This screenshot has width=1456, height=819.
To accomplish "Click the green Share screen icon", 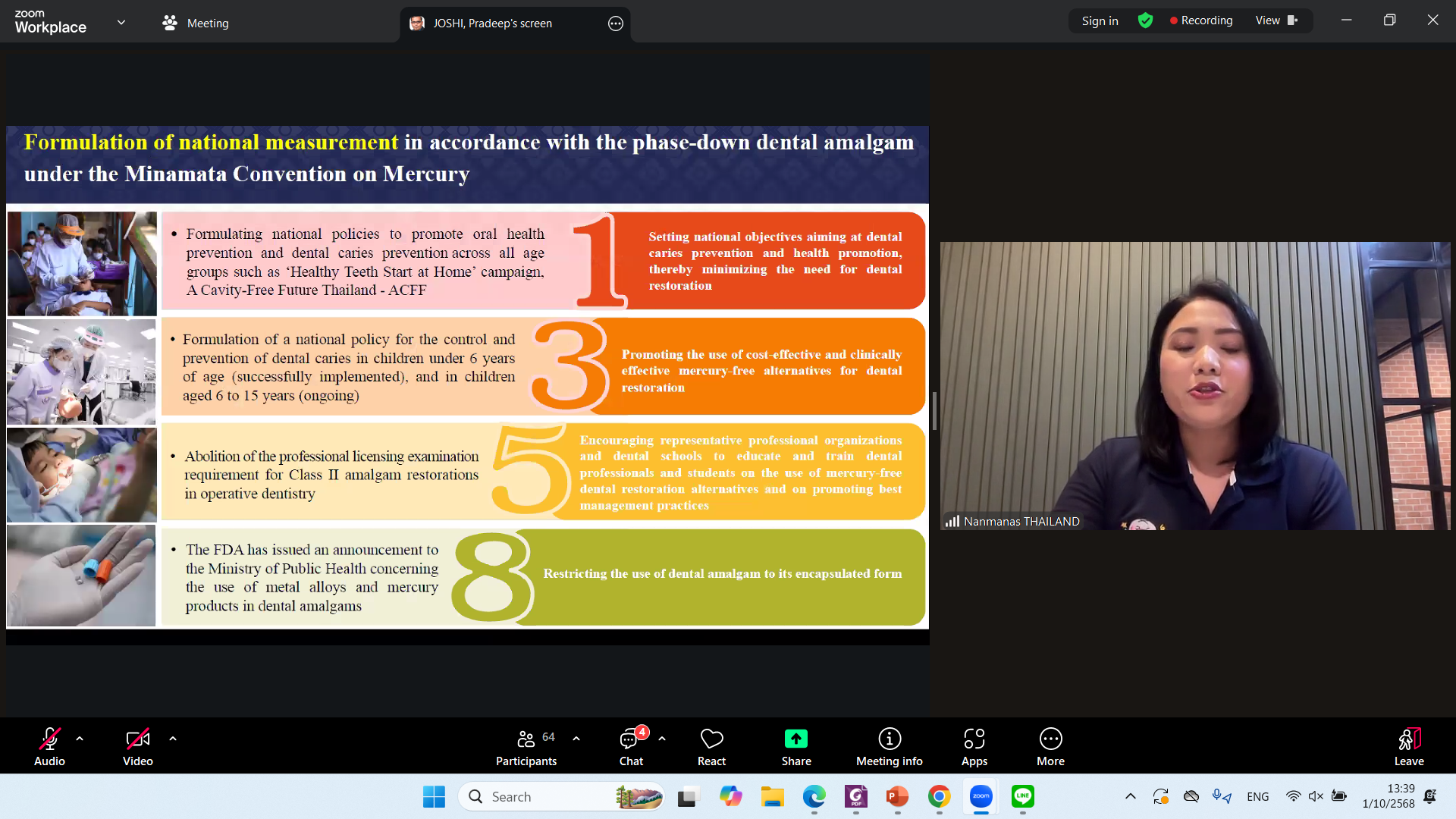I will click(796, 739).
